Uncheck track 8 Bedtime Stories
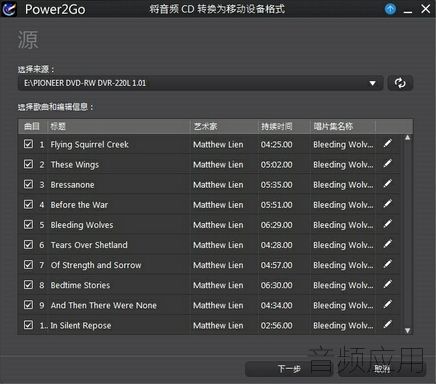 [28, 285]
